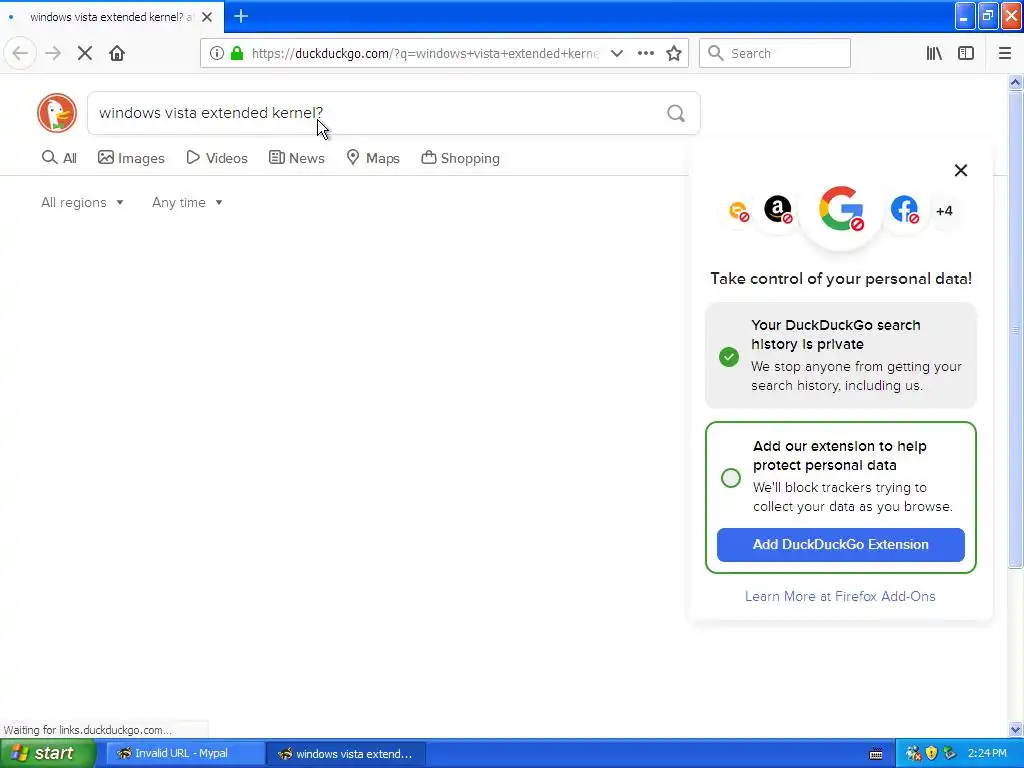Viewport: 1024px width, 768px height.
Task: Click 'Take control of your personal data!' heading
Action: tap(841, 279)
